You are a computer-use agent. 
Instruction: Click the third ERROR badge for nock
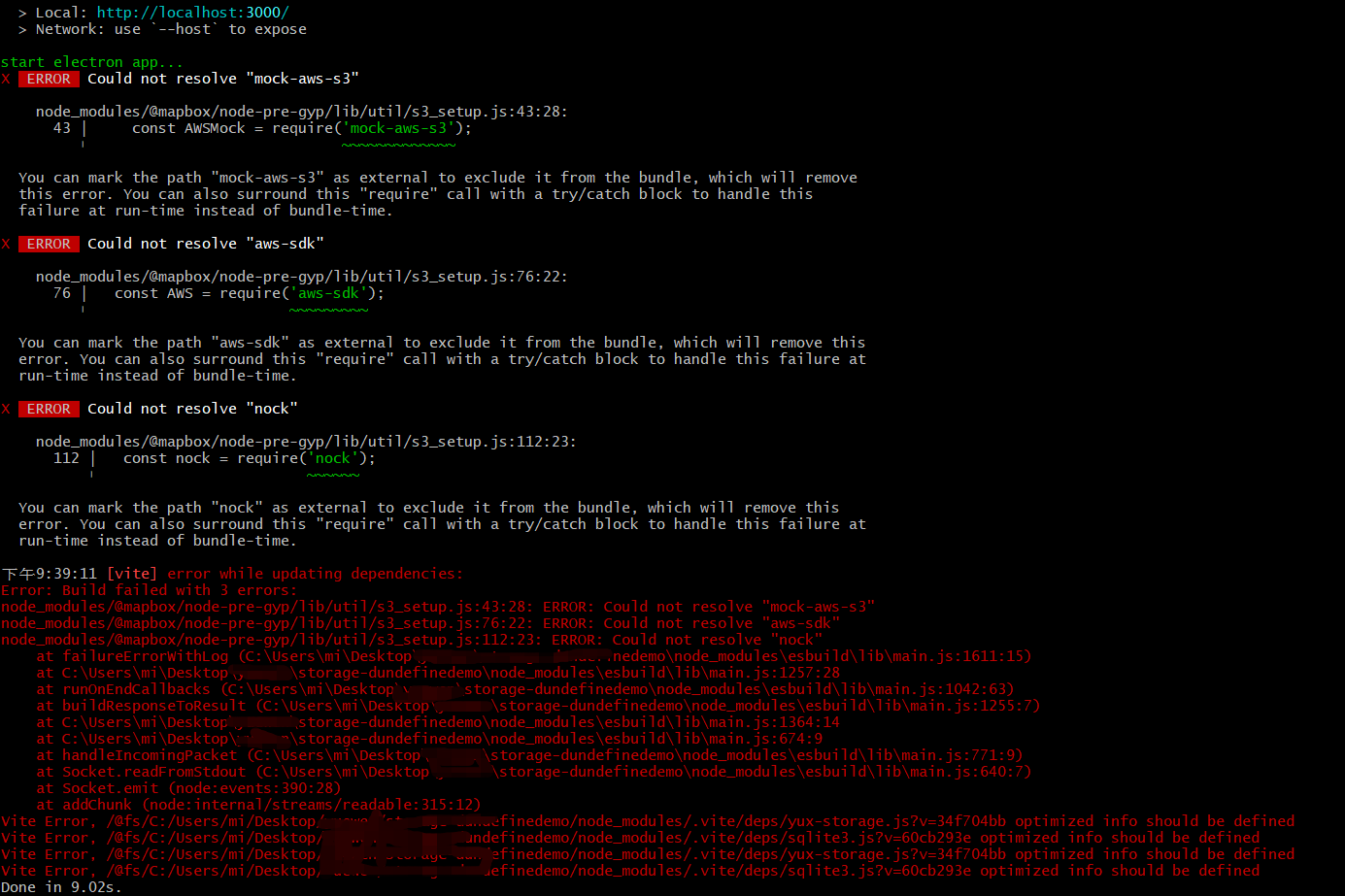pyautogui.click(x=49, y=409)
